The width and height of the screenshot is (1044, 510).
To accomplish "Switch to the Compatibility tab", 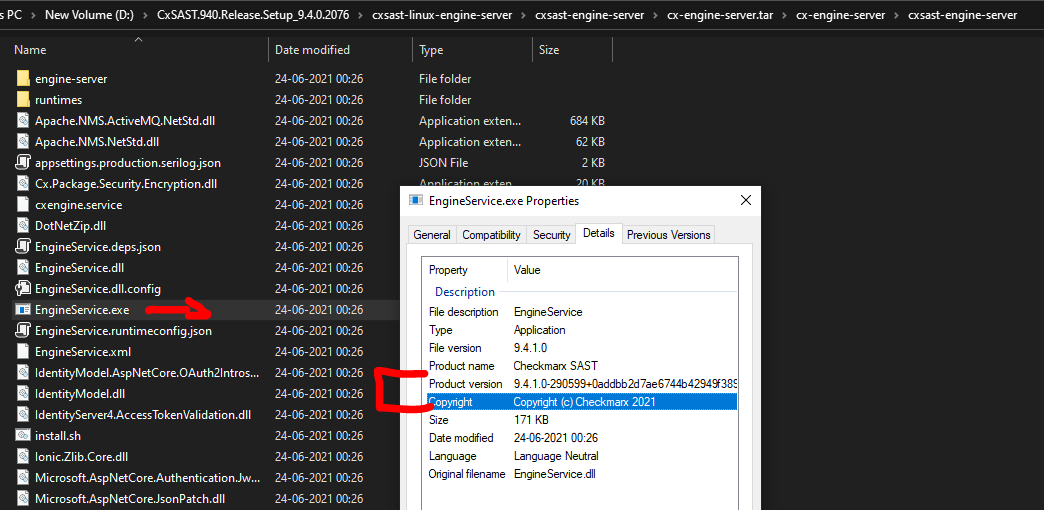I will point(491,235).
